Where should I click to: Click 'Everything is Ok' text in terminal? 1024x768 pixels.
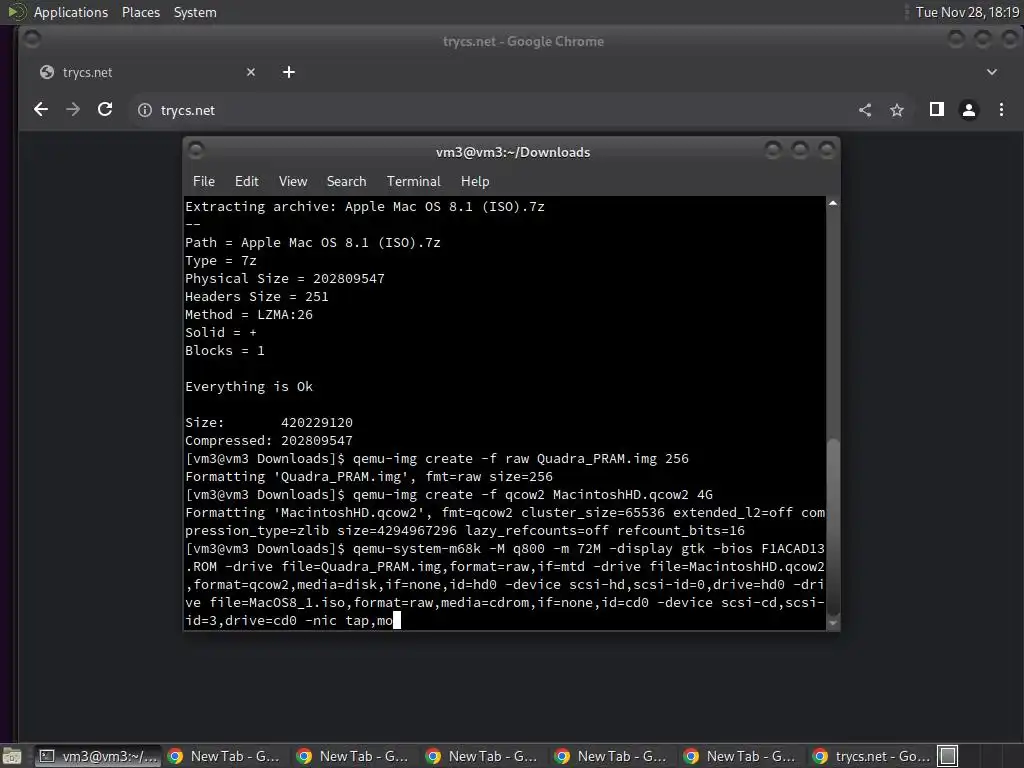[x=249, y=387]
